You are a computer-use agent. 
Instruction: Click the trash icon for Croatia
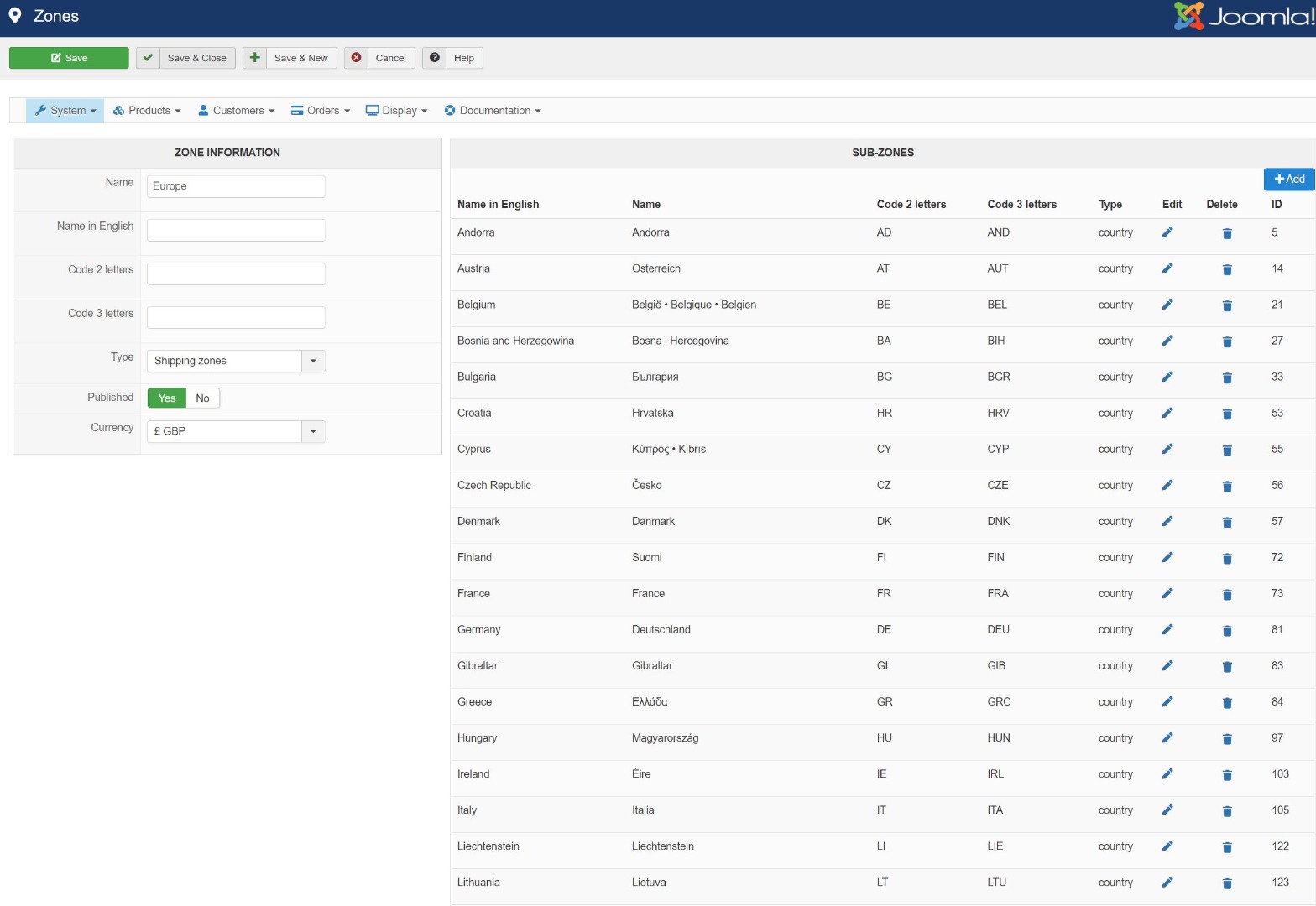click(1226, 414)
